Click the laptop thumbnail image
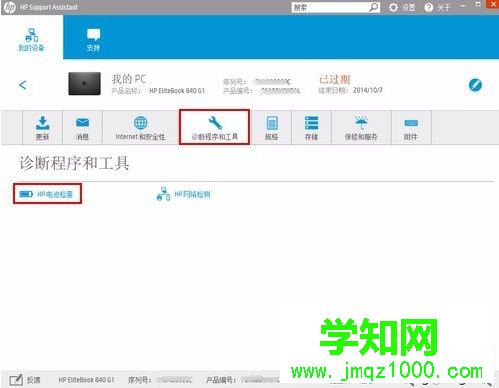 click(x=85, y=84)
